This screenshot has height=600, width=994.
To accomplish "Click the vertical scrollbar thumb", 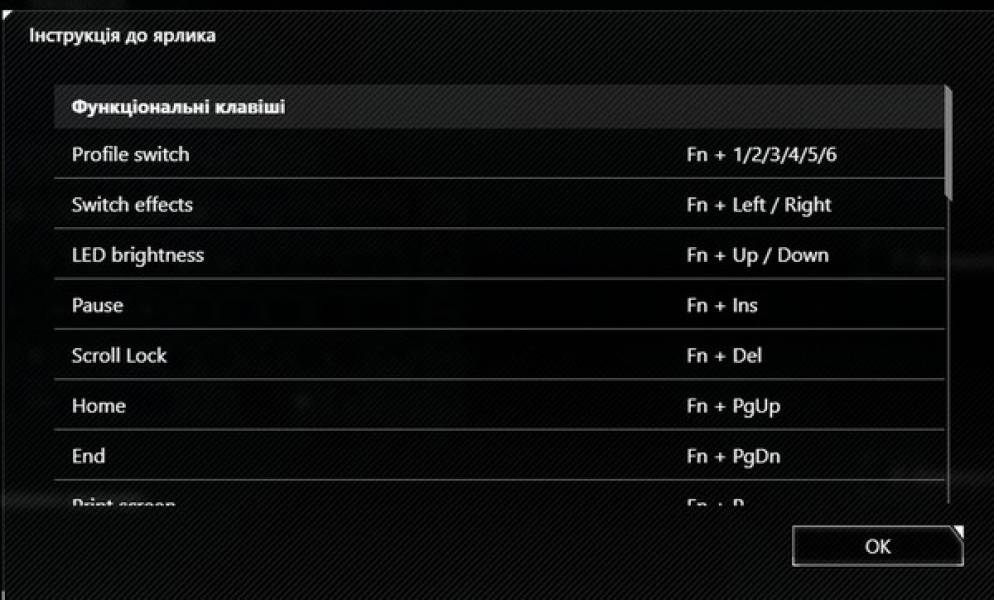I will [948, 142].
